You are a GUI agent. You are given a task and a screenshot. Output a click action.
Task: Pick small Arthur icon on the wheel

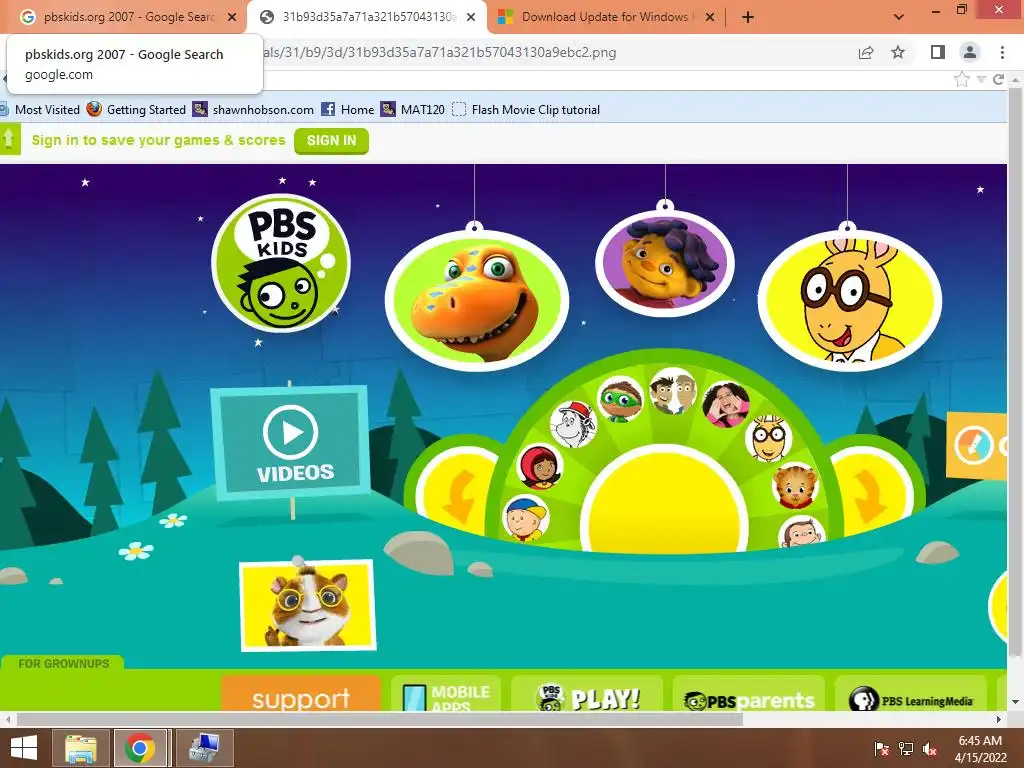[769, 438]
